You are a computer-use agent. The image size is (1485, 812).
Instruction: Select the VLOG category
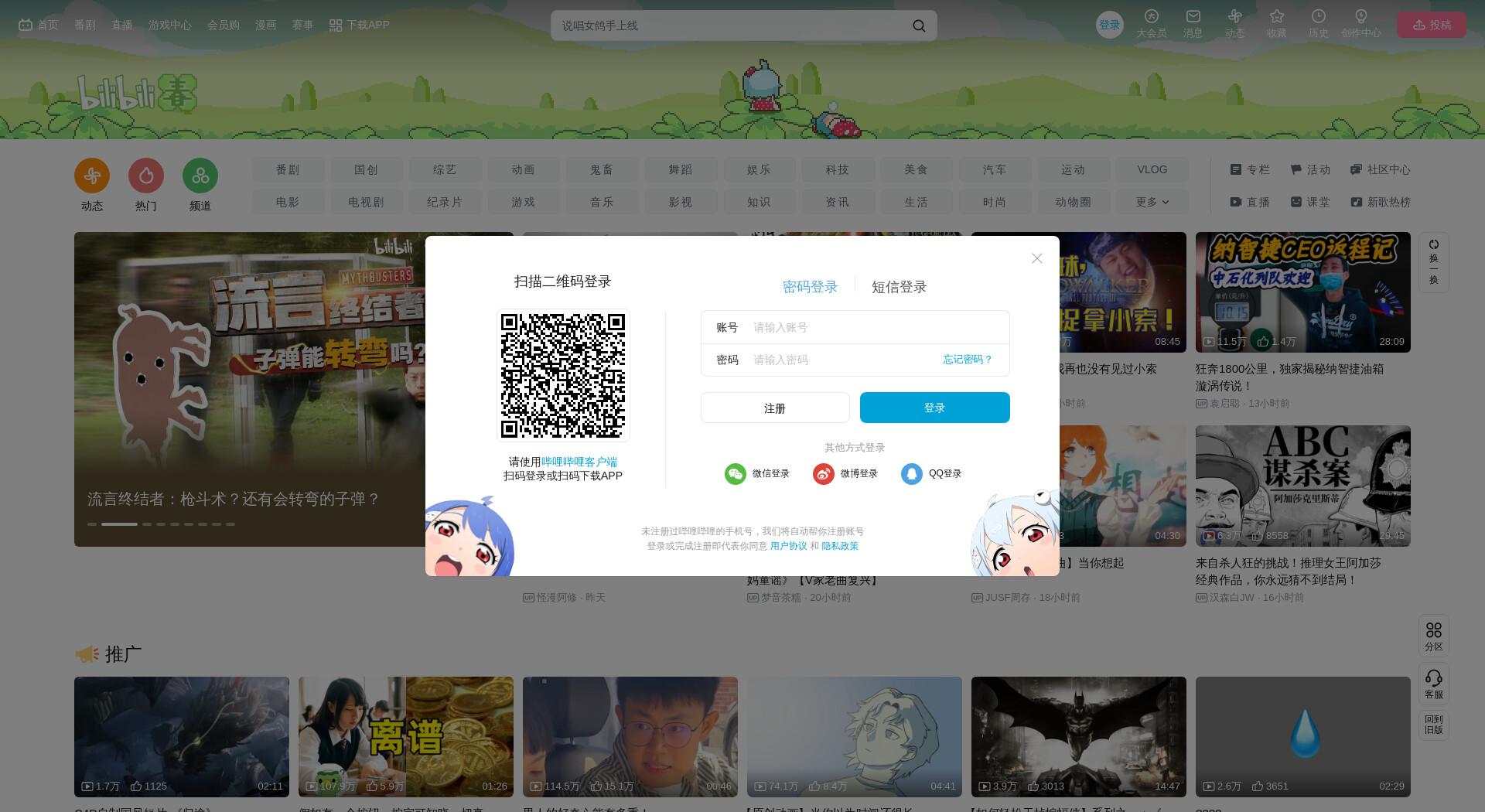[1152, 169]
